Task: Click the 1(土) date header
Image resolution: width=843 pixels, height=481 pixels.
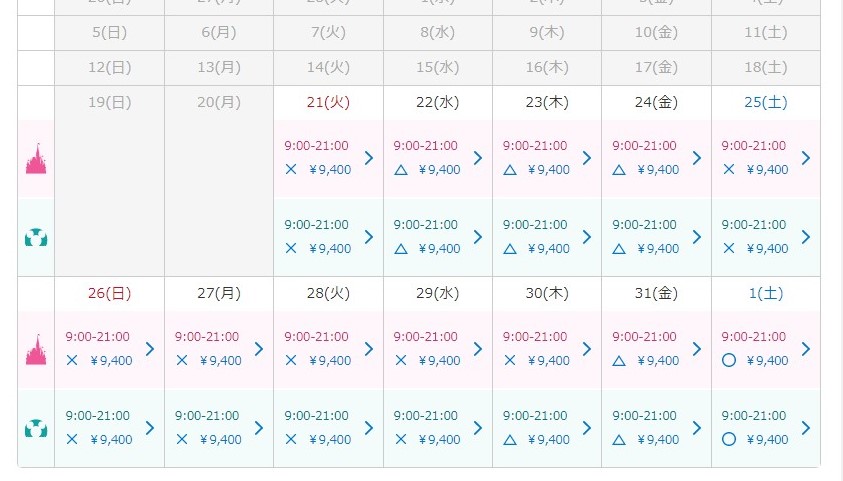Action: [x=765, y=293]
